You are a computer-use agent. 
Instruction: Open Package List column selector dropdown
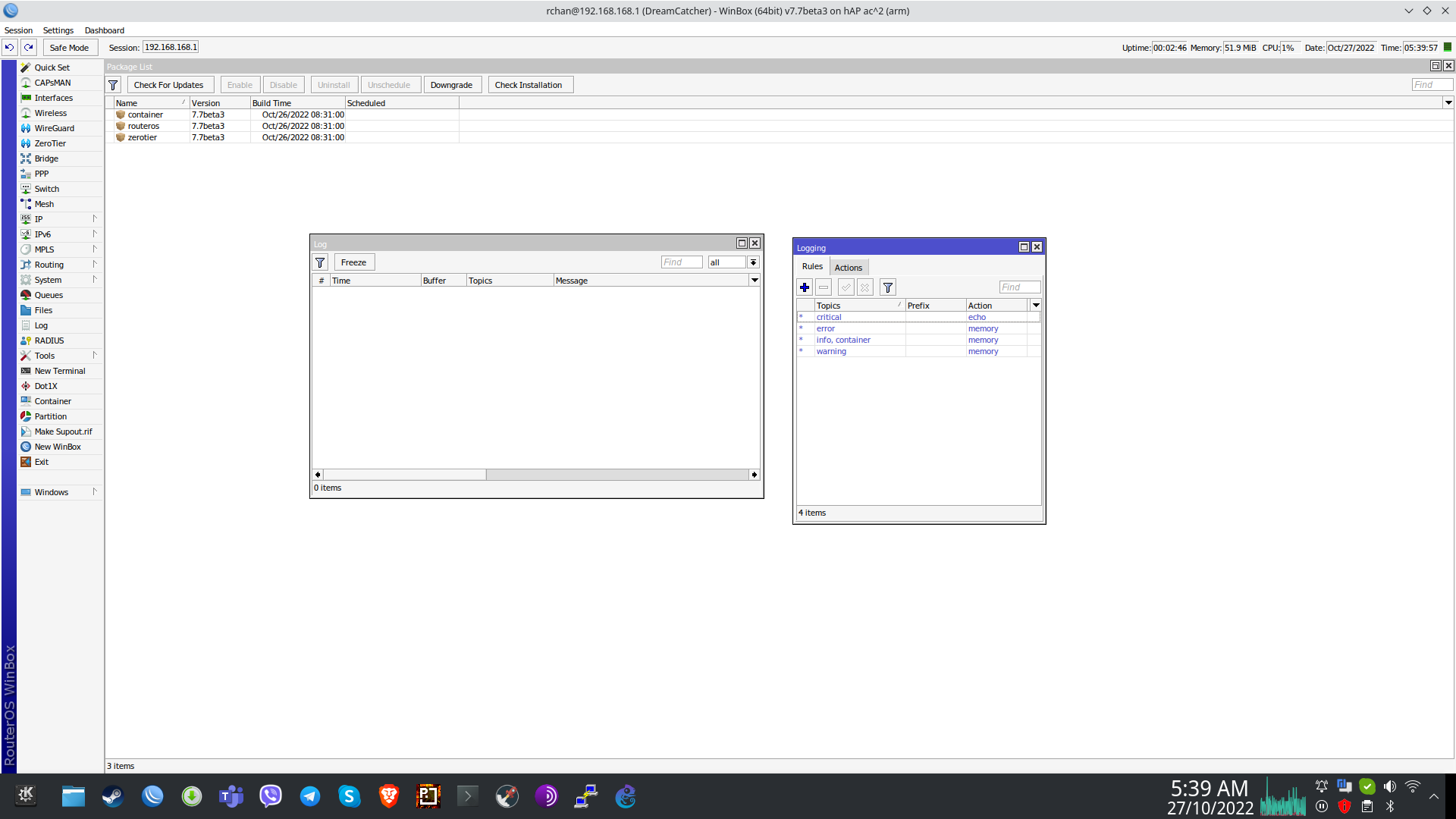(x=1448, y=102)
